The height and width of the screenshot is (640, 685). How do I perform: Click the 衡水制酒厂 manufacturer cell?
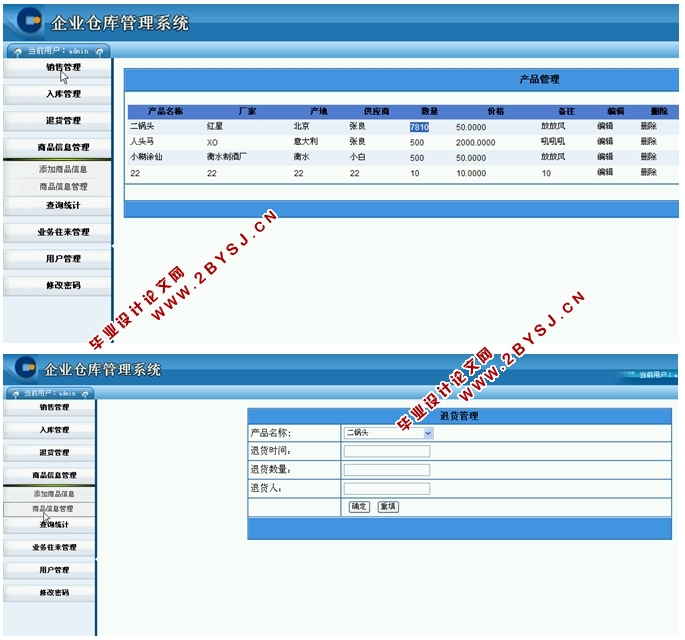227,157
